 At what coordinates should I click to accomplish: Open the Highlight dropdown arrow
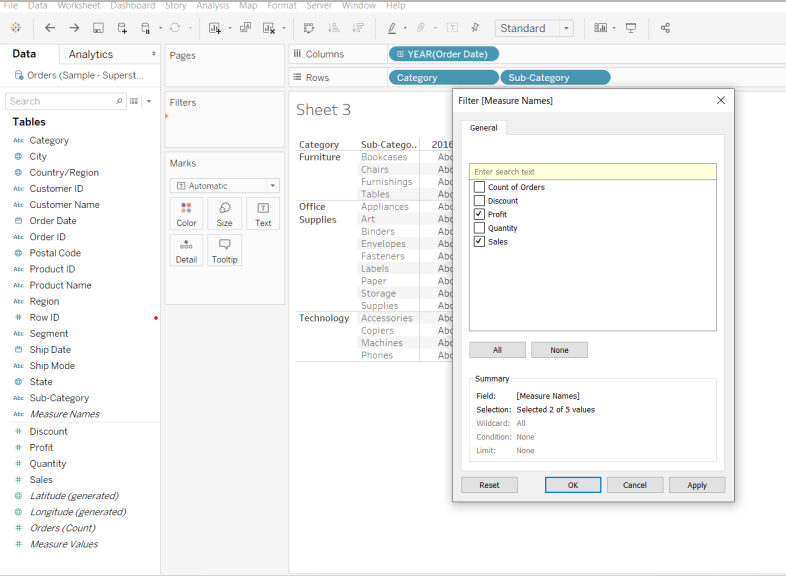tap(405, 28)
